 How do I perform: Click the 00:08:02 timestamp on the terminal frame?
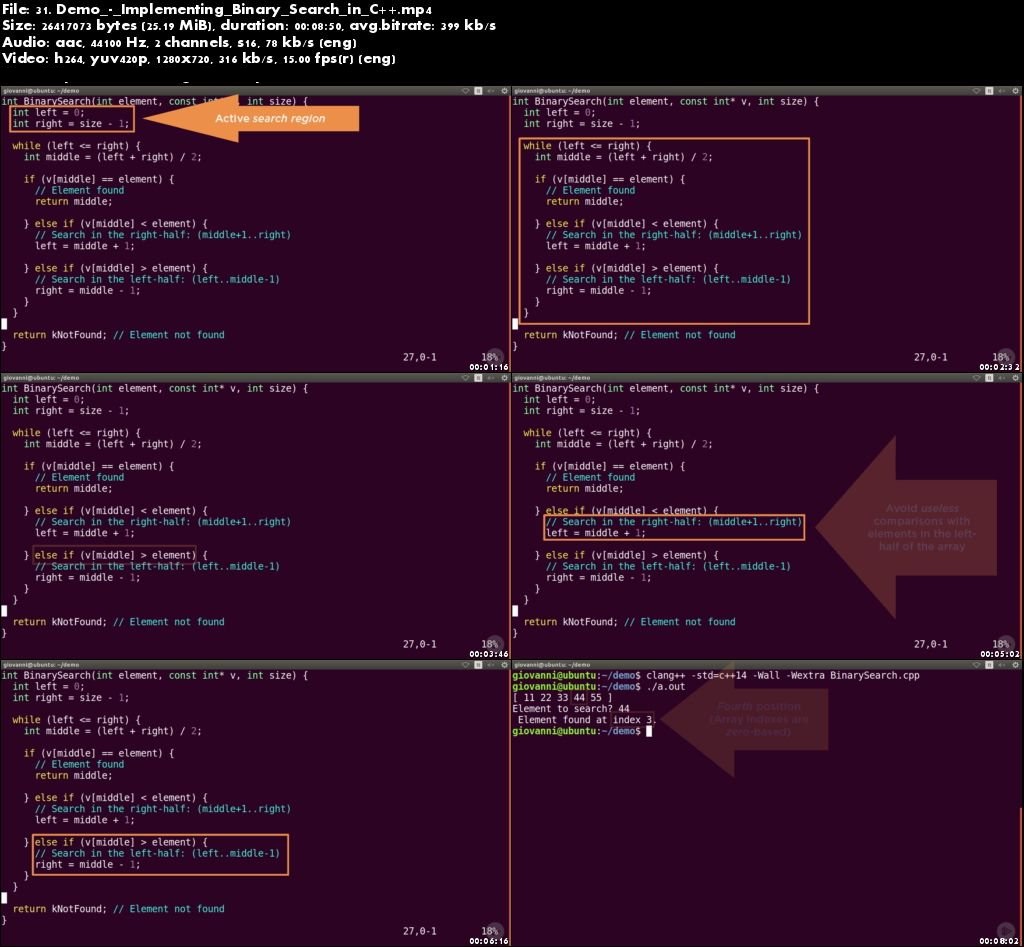[1001, 941]
